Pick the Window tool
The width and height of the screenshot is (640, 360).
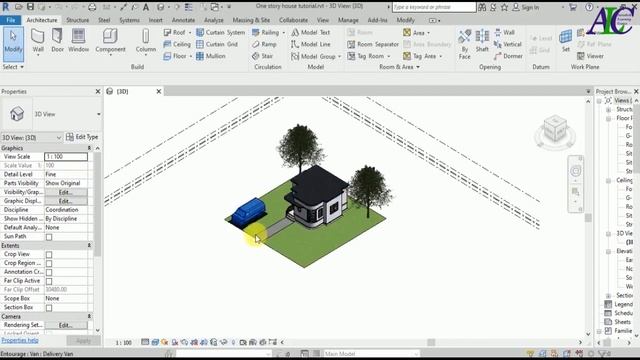[x=78, y=41]
